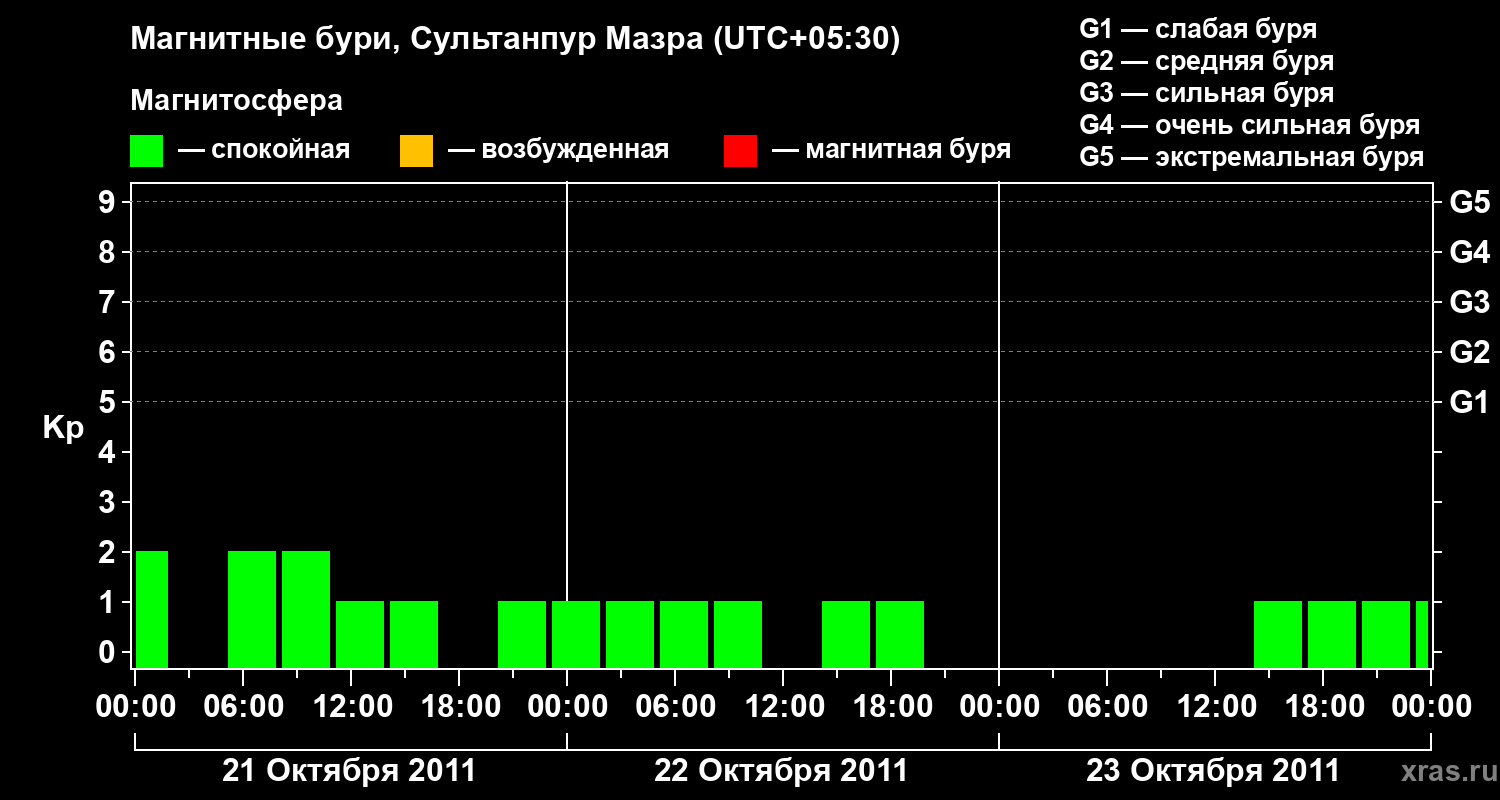The image size is (1500, 800).
Task: Click the green 'спокойная' legend swatch
Action: [x=147, y=151]
